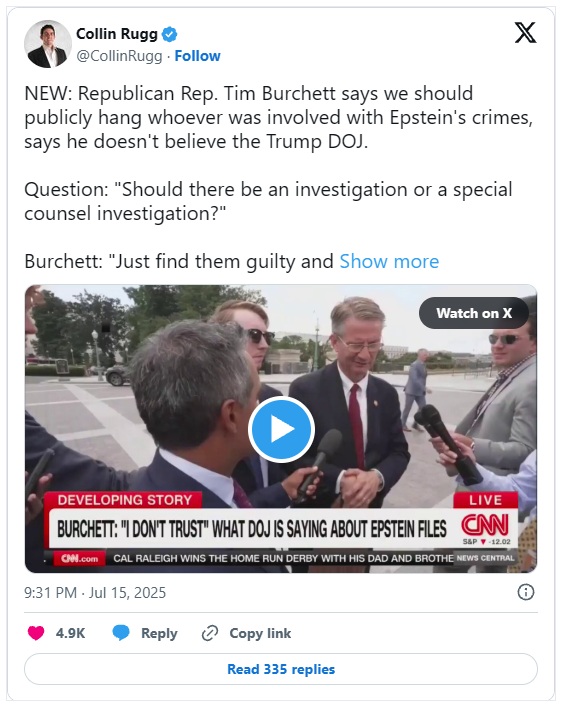The height and width of the screenshot is (706, 563).
Task: Click the CNN logo in video
Action: [x=485, y=525]
